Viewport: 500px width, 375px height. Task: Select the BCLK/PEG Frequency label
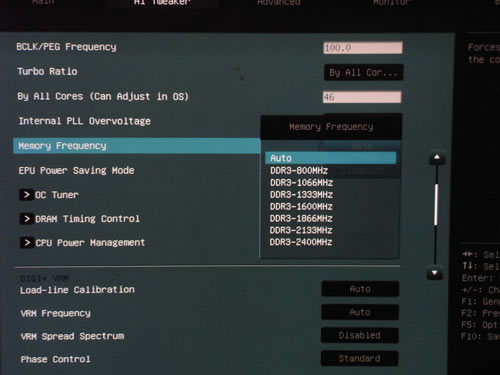67,47
